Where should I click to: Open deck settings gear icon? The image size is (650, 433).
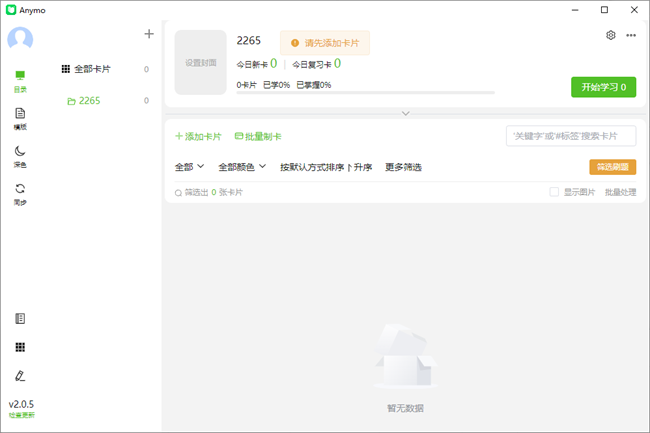tap(611, 35)
